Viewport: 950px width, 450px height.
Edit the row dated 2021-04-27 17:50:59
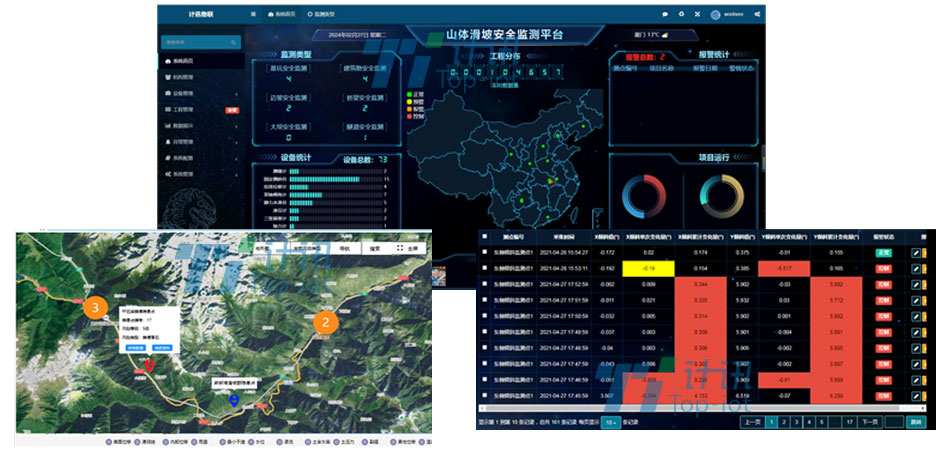click(x=916, y=316)
